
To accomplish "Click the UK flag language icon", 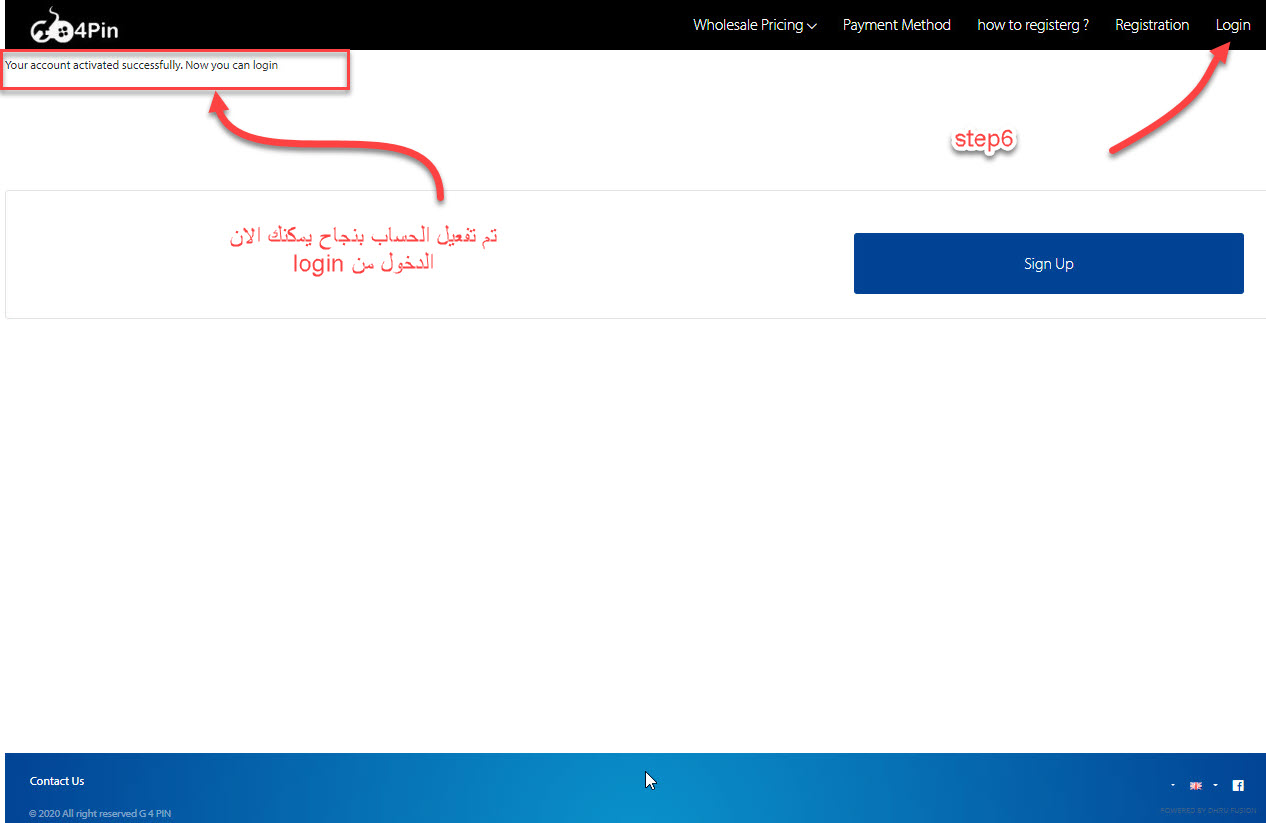I will point(1195,786).
